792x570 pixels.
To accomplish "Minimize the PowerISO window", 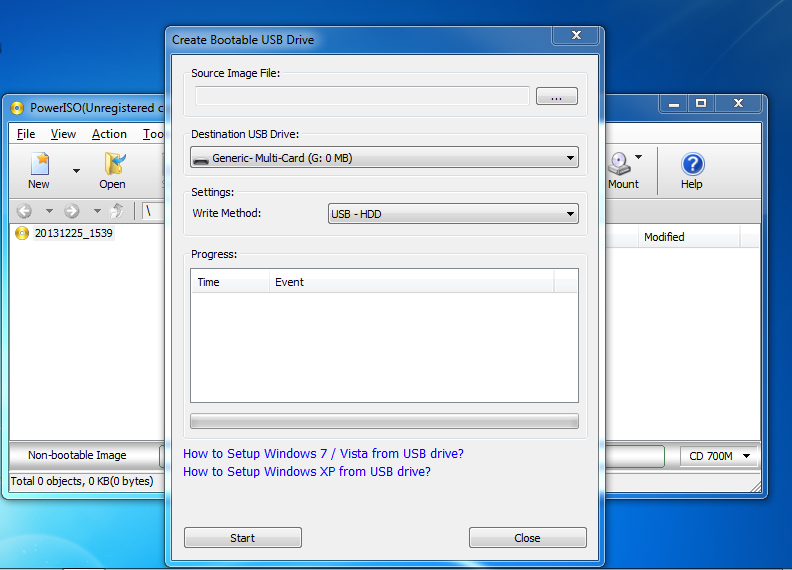I will [x=674, y=104].
